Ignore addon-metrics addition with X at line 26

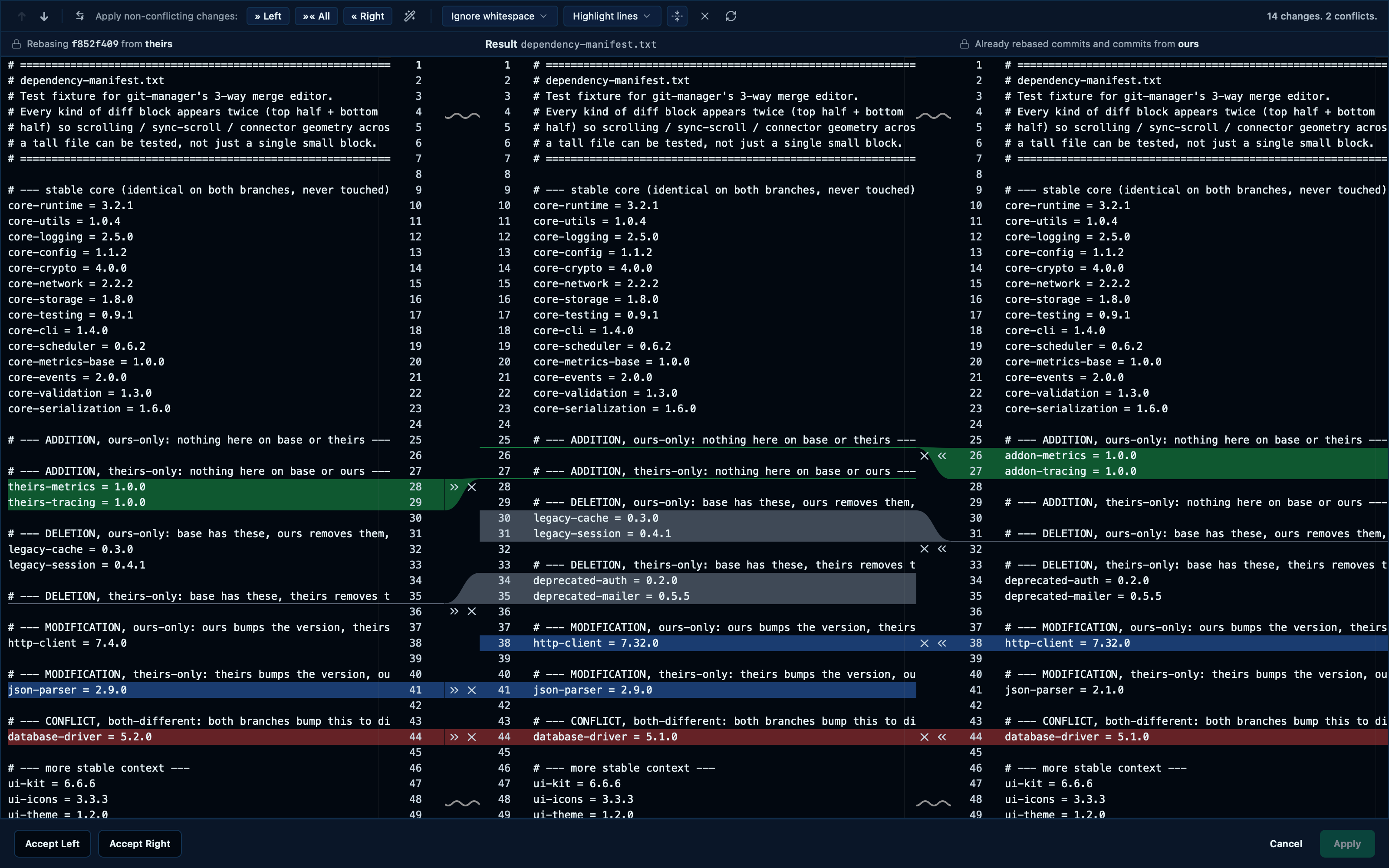click(924, 456)
